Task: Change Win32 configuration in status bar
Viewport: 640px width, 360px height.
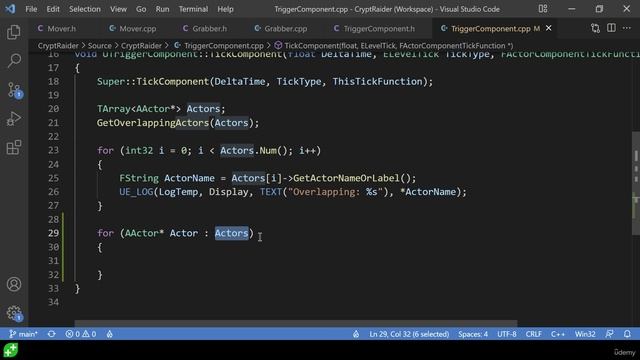Action: click(x=585, y=334)
